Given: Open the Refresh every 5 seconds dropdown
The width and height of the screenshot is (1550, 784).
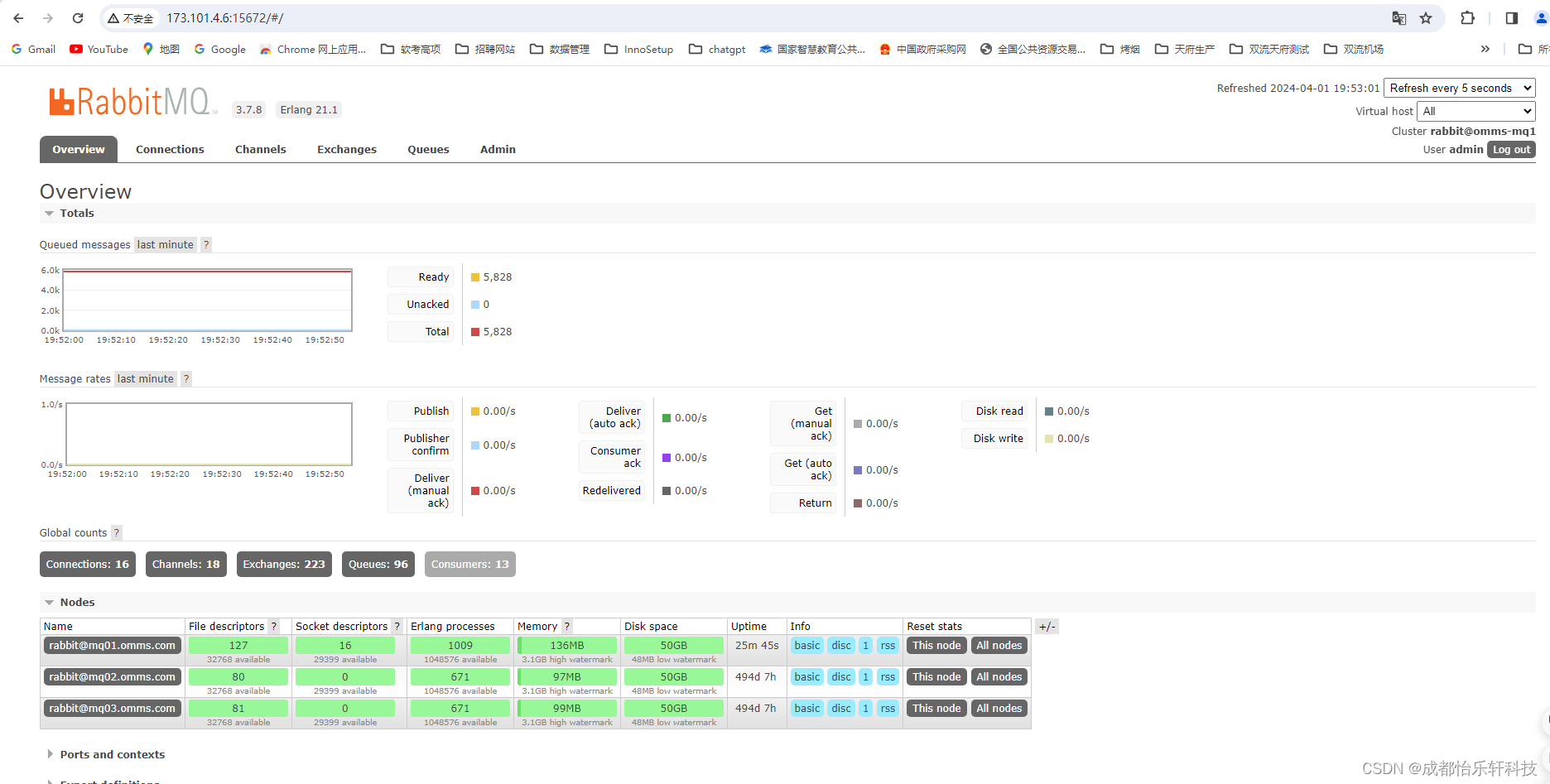Looking at the screenshot, I should coord(1459,88).
